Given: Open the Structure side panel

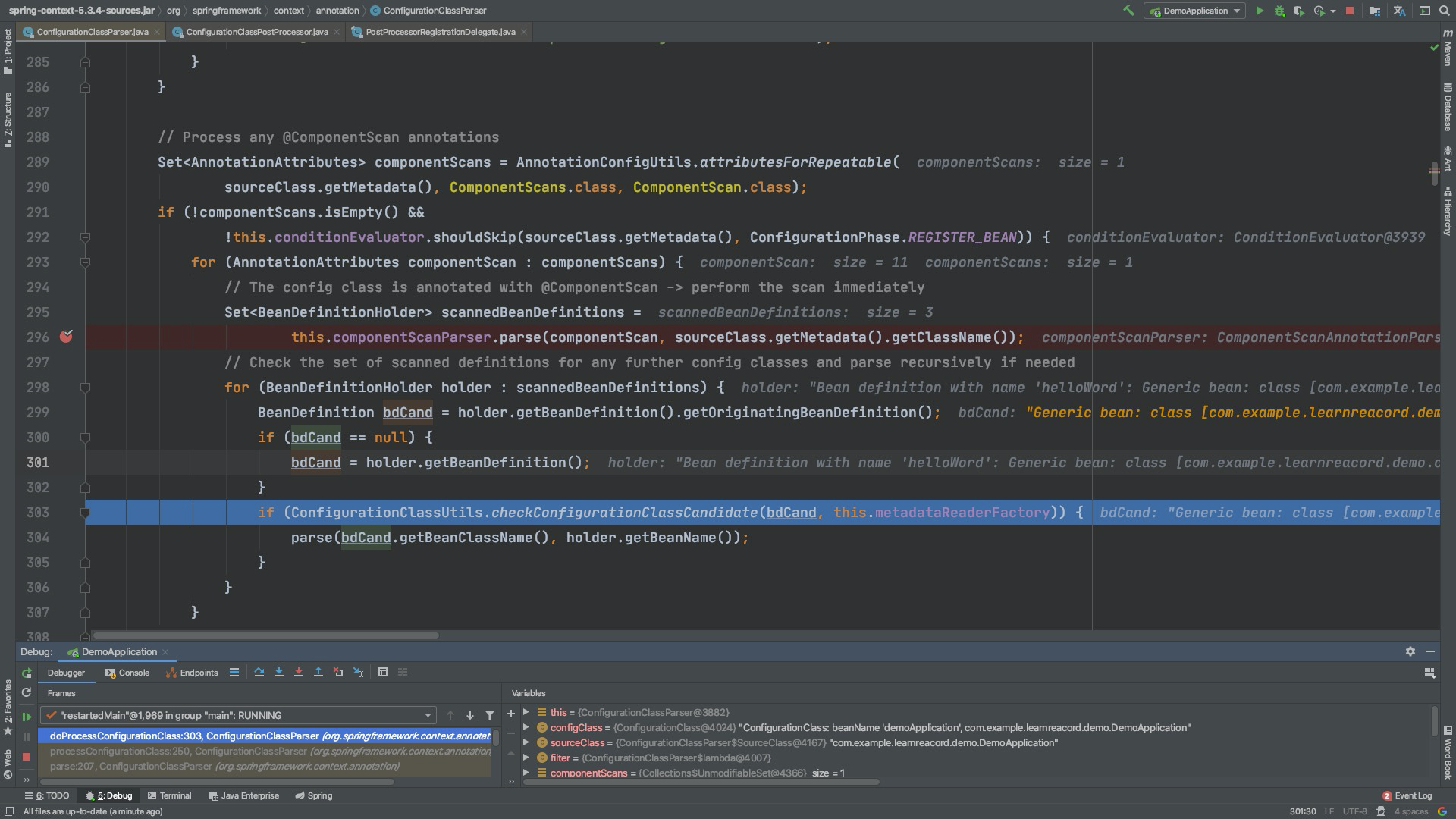Looking at the screenshot, I should tap(8, 119).
